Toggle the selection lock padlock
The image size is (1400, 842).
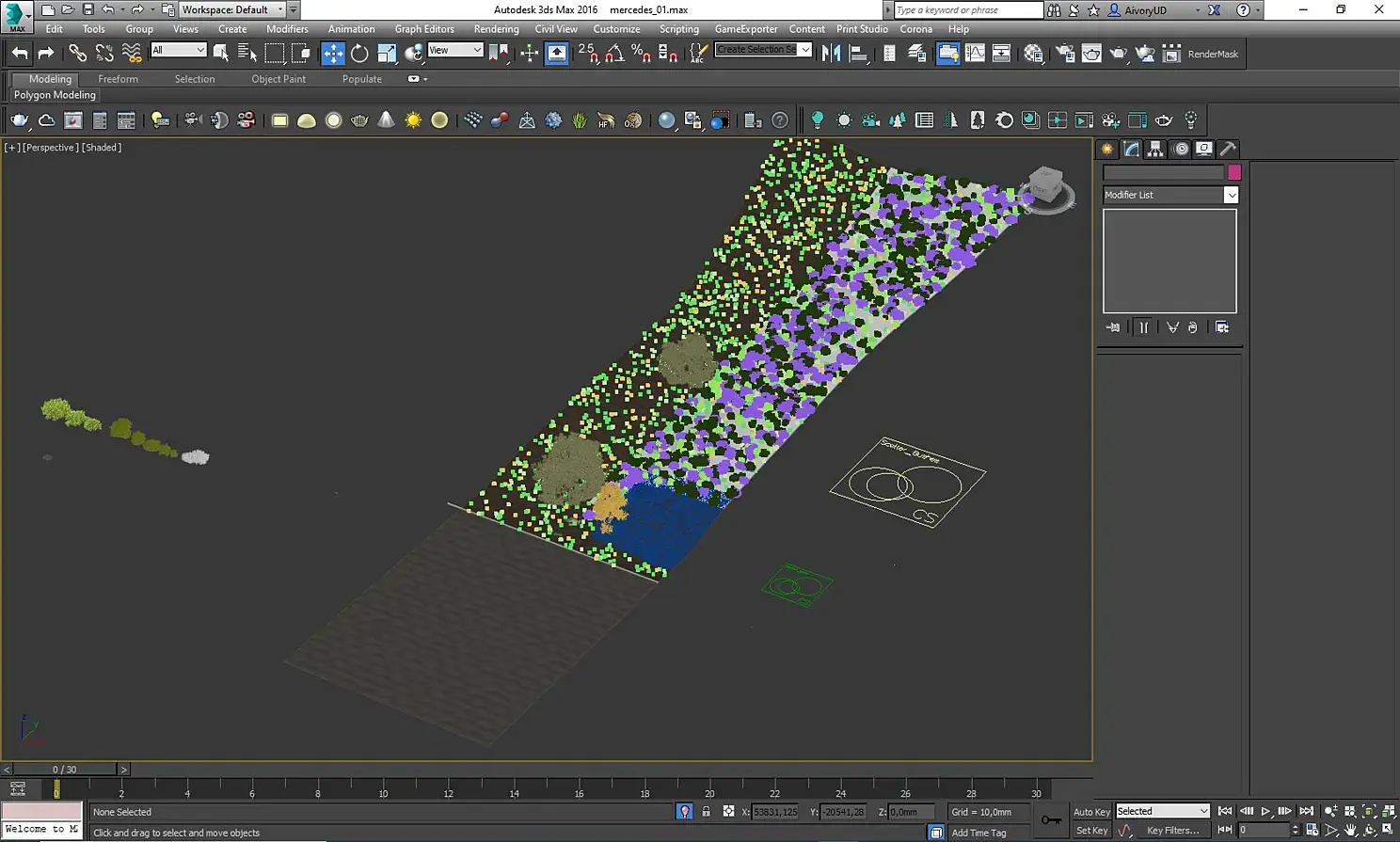706,812
